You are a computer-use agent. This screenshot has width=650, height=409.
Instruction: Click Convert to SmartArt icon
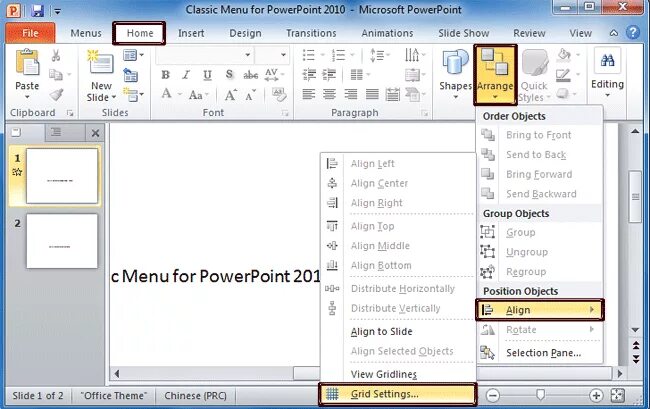(415, 95)
